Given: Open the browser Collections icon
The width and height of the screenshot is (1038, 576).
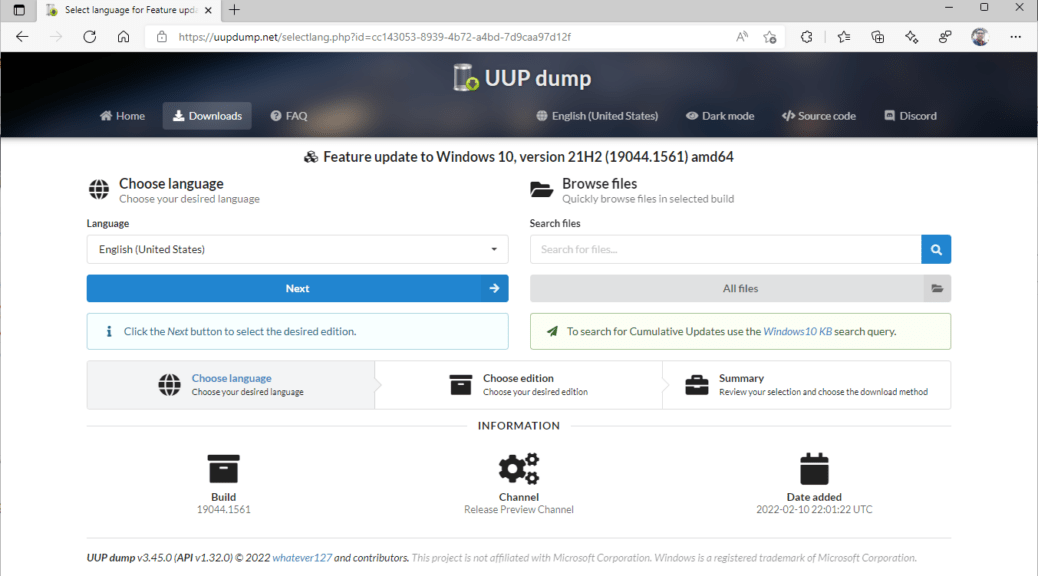Looking at the screenshot, I should [878, 37].
